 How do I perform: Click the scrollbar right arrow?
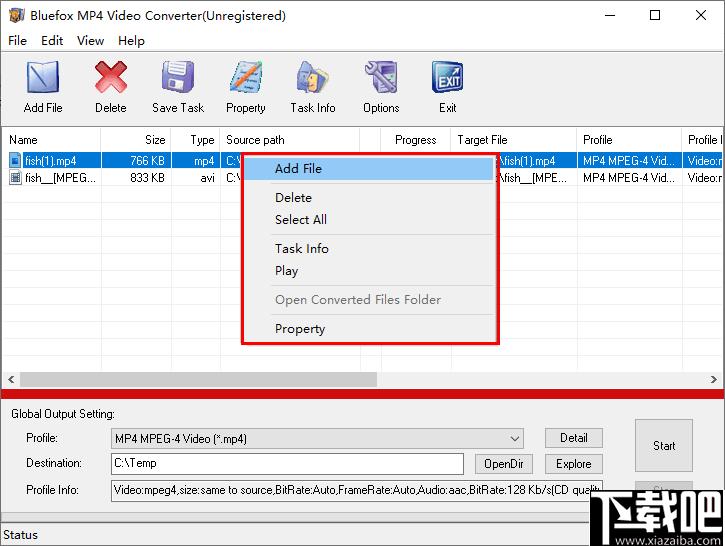[x=713, y=380]
